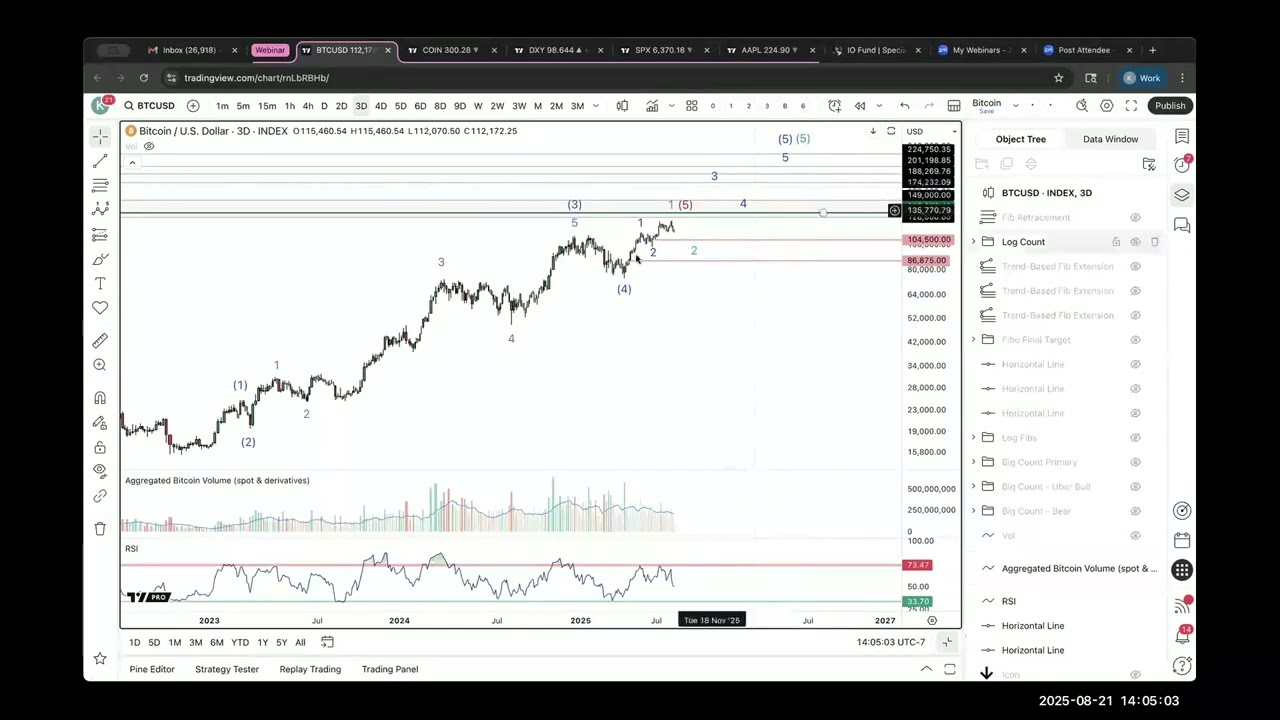This screenshot has height=720, width=1280.
Task: Select the crosshair cursor tool
Action: pos(100,136)
